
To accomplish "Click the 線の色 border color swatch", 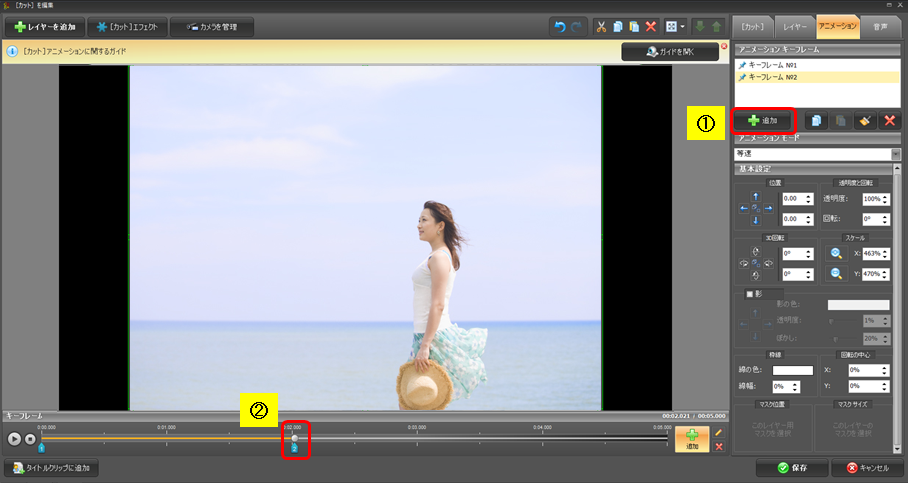I will pyautogui.click(x=792, y=370).
